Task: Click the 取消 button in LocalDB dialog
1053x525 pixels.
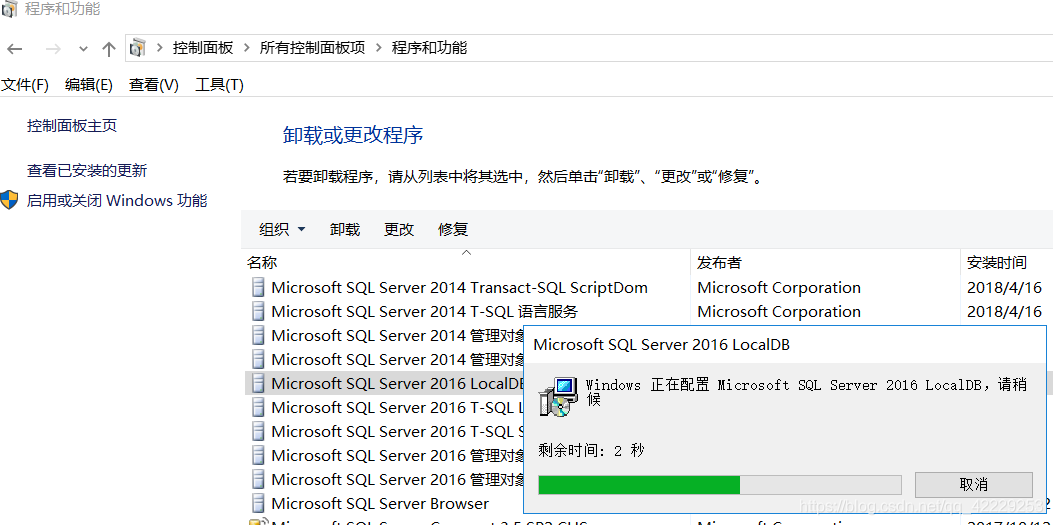Action: [x=973, y=485]
